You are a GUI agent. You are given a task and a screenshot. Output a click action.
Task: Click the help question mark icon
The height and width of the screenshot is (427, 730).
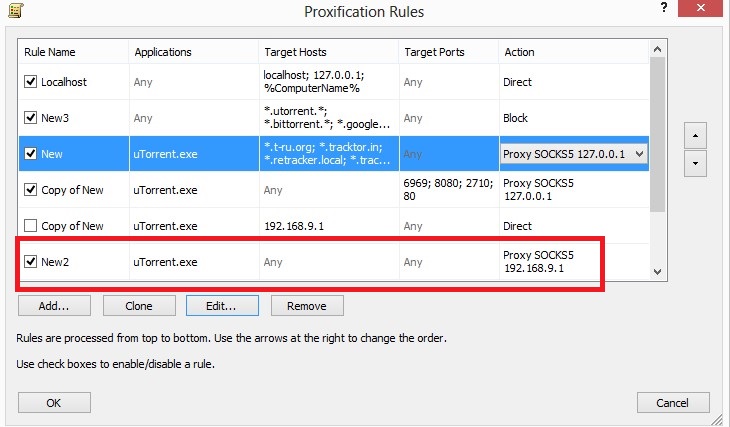tap(663, 8)
